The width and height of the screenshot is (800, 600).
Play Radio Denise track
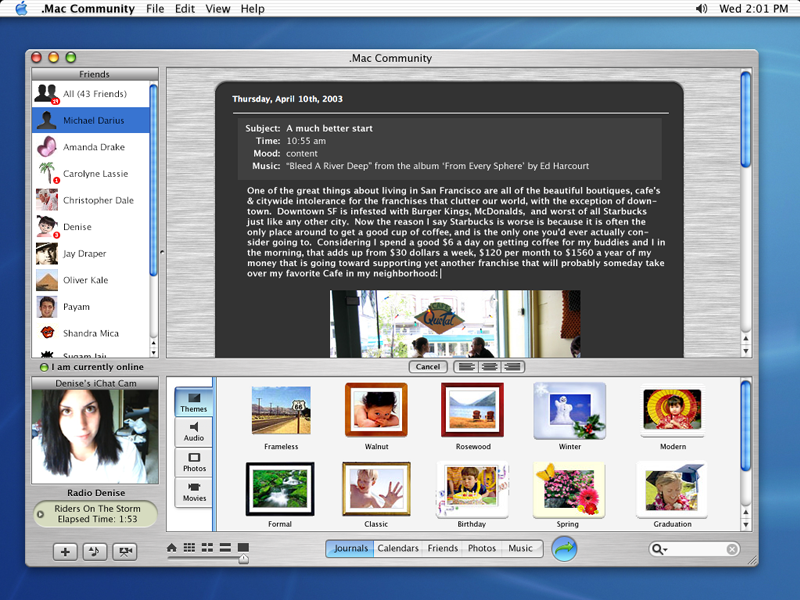pyautogui.click(x=40, y=514)
